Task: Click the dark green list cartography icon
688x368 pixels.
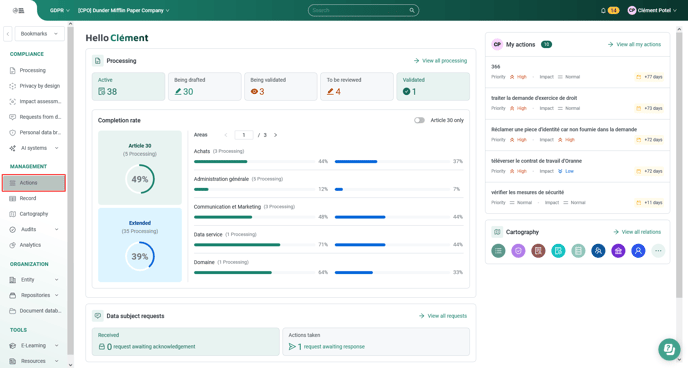Action: [498, 251]
